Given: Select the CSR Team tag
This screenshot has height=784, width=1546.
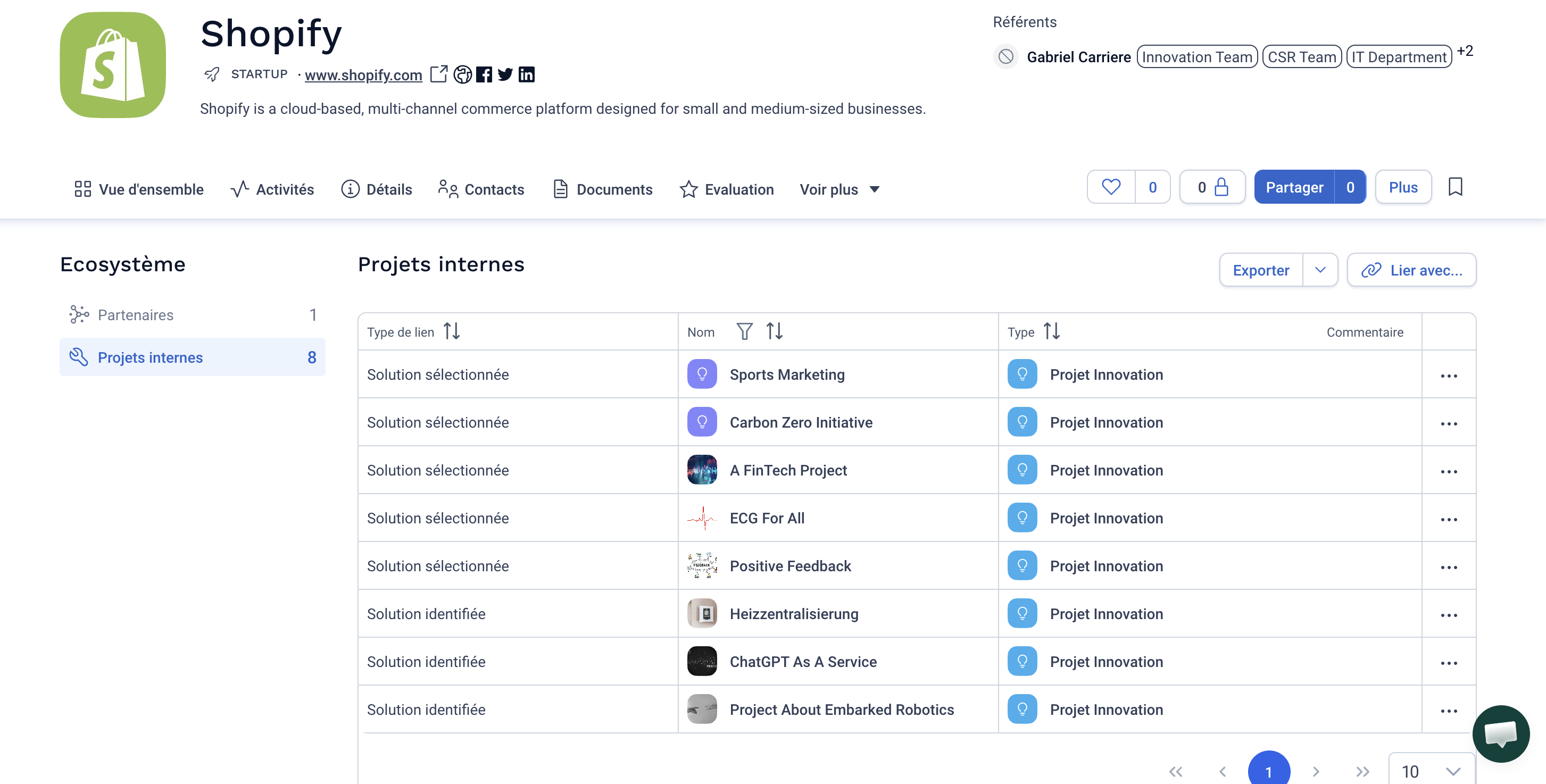Looking at the screenshot, I should click(x=1302, y=57).
